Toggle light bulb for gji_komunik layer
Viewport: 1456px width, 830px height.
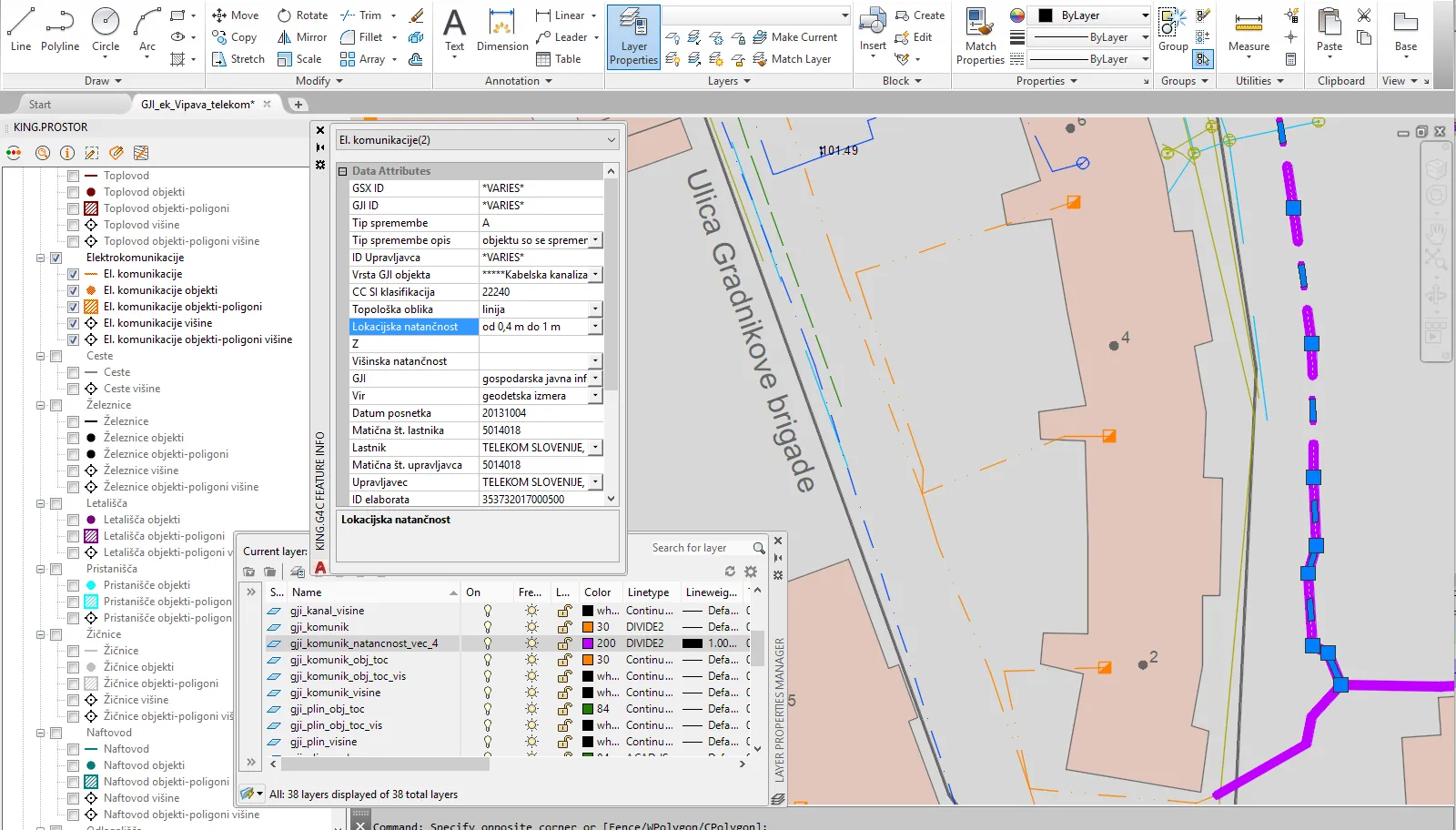[x=488, y=627]
